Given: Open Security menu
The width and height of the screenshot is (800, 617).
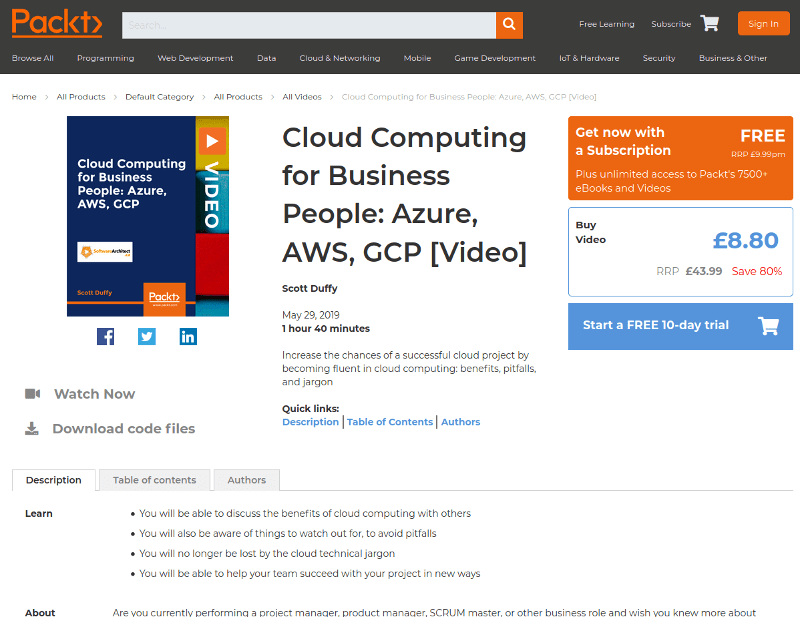Looking at the screenshot, I should 659,58.
